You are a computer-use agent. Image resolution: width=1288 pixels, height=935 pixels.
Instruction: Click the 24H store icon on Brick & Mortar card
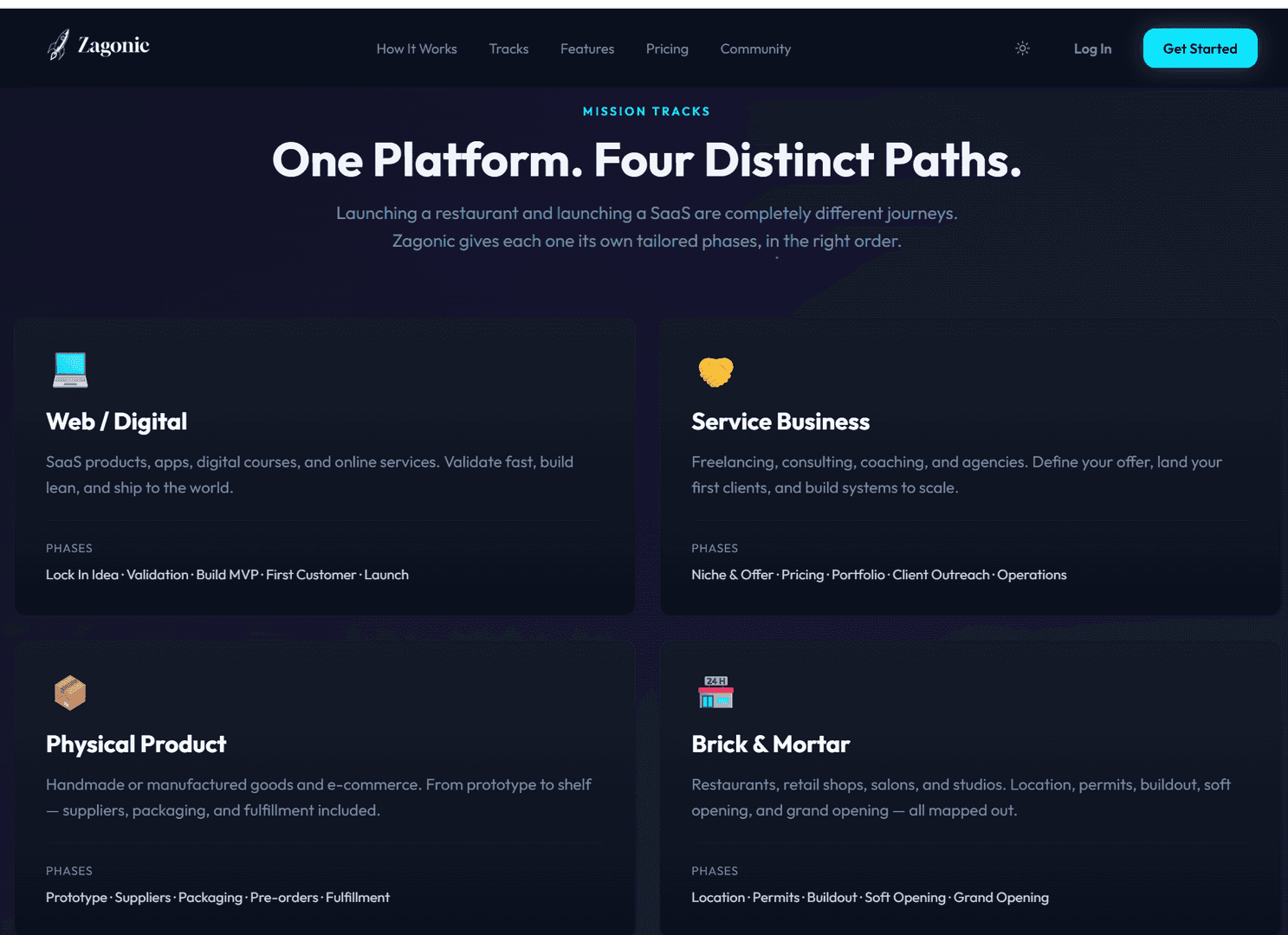(x=715, y=692)
